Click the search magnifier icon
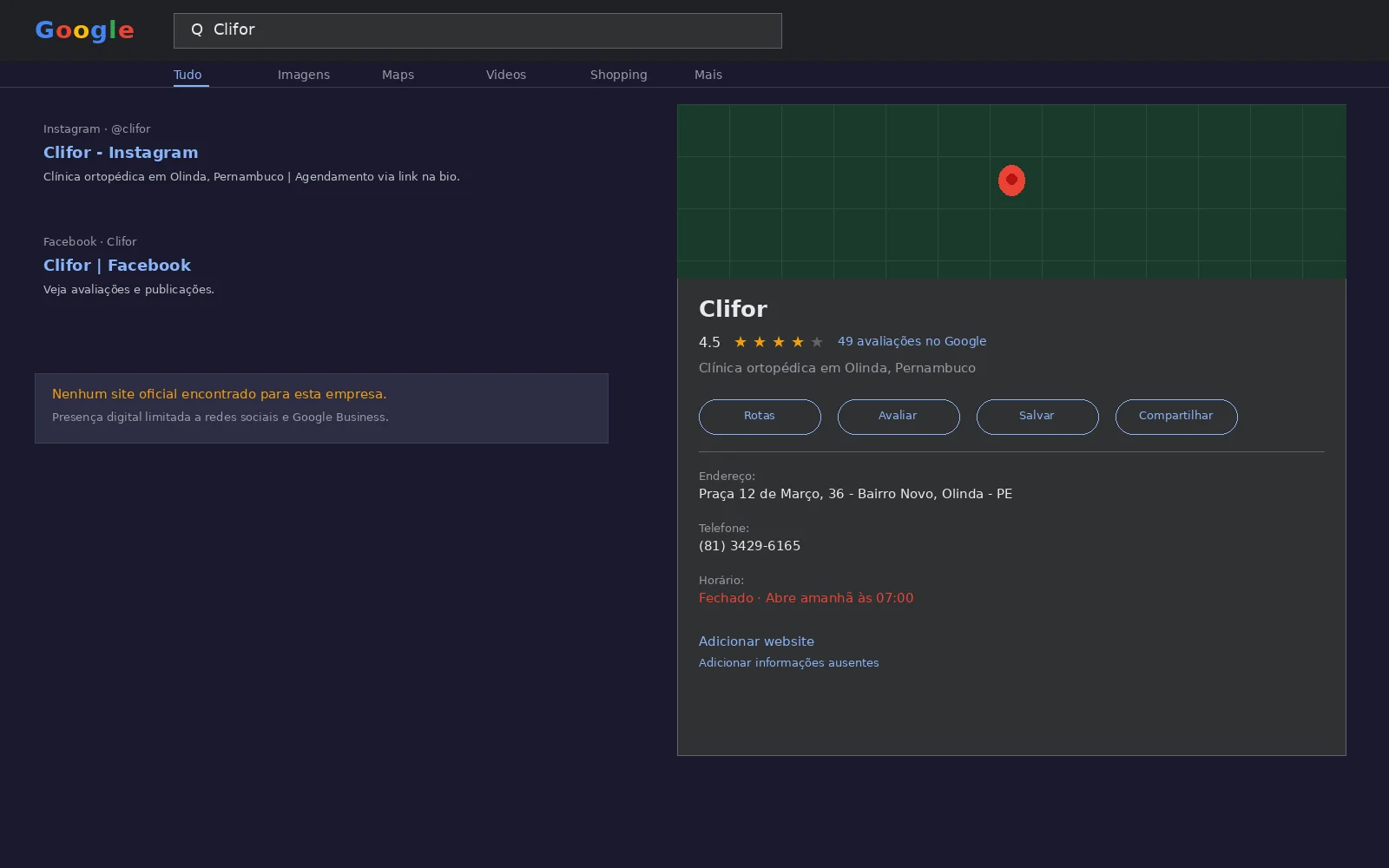 [197, 30]
